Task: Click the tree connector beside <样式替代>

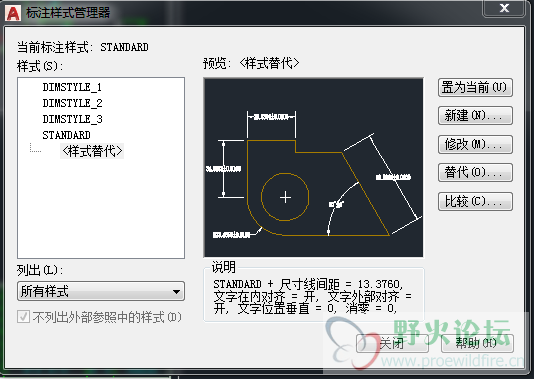Action: point(35,148)
